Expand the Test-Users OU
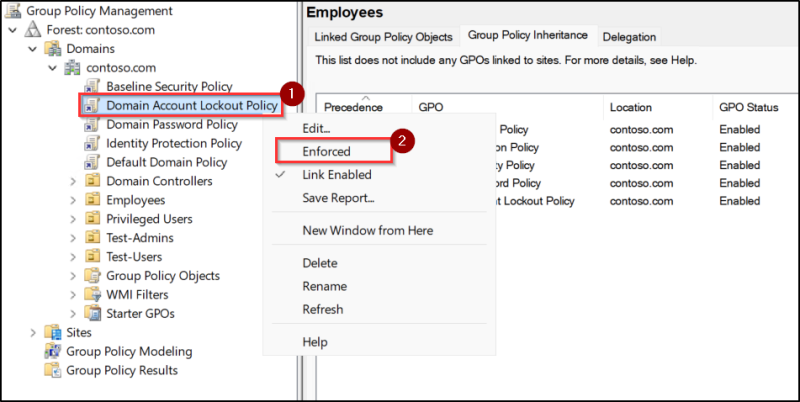Screen dimensions: 800x402 pyautogui.click(x=73, y=257)
